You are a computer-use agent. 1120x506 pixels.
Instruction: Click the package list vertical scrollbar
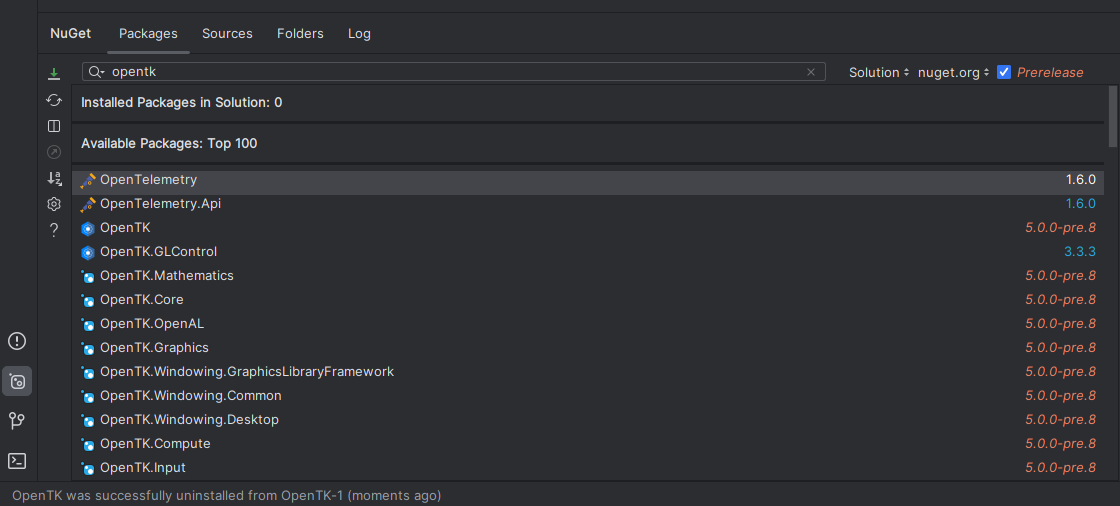(x=1113, y=116)
